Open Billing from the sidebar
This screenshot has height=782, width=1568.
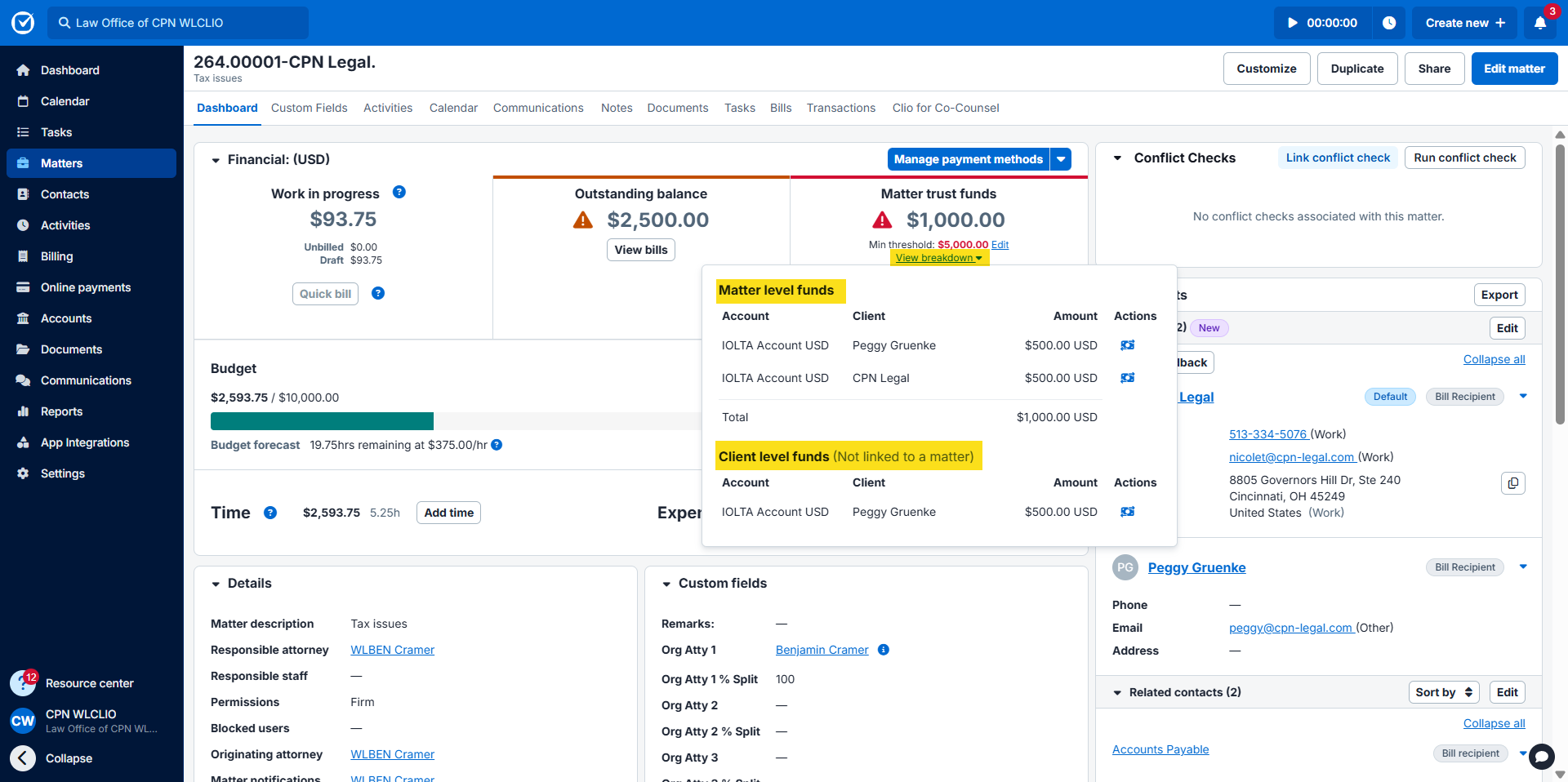pyautogui.click(x=57, y=256)
